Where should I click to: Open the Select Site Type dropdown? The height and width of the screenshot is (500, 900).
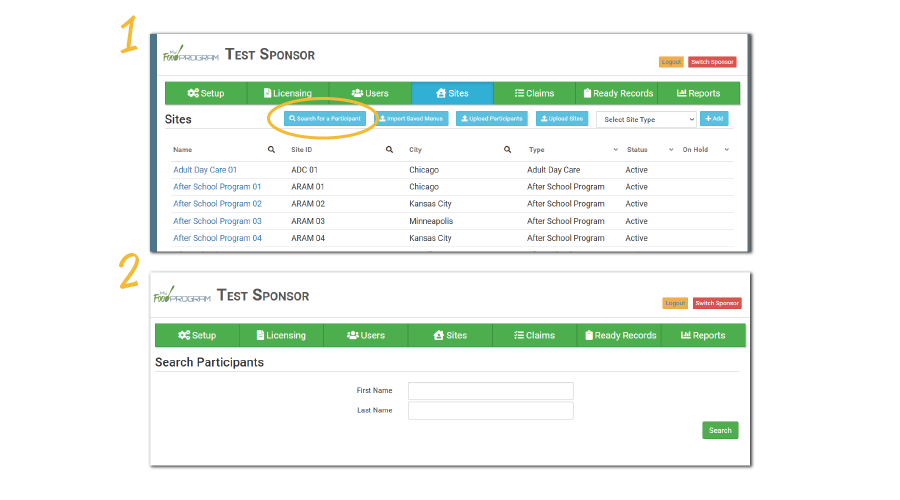[646, 119]
